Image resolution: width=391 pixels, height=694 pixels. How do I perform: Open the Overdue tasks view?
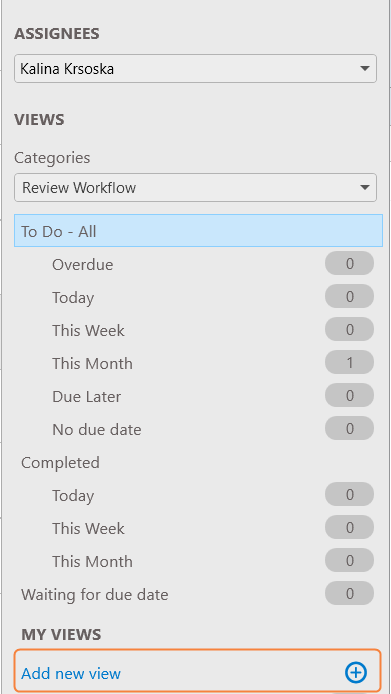[x=82, y=265]
